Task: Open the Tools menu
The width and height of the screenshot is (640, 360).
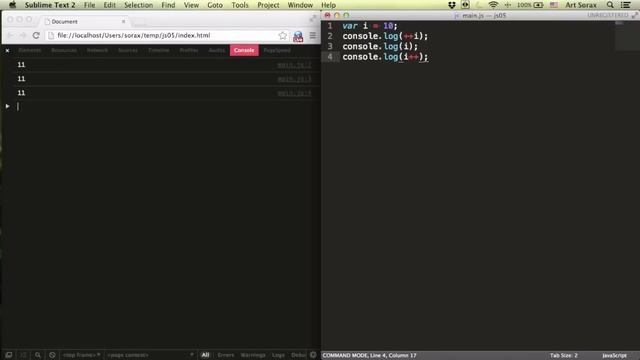Action: [240, 5]
